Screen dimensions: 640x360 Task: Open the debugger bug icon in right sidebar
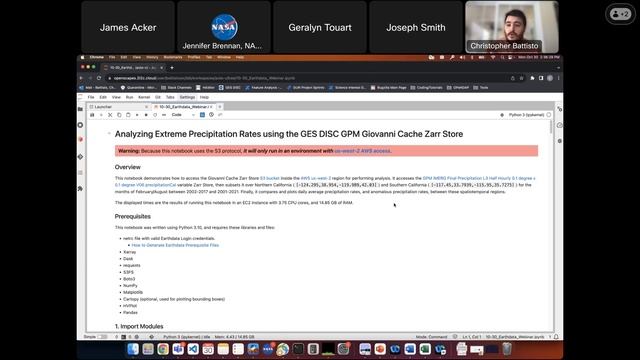560,141
